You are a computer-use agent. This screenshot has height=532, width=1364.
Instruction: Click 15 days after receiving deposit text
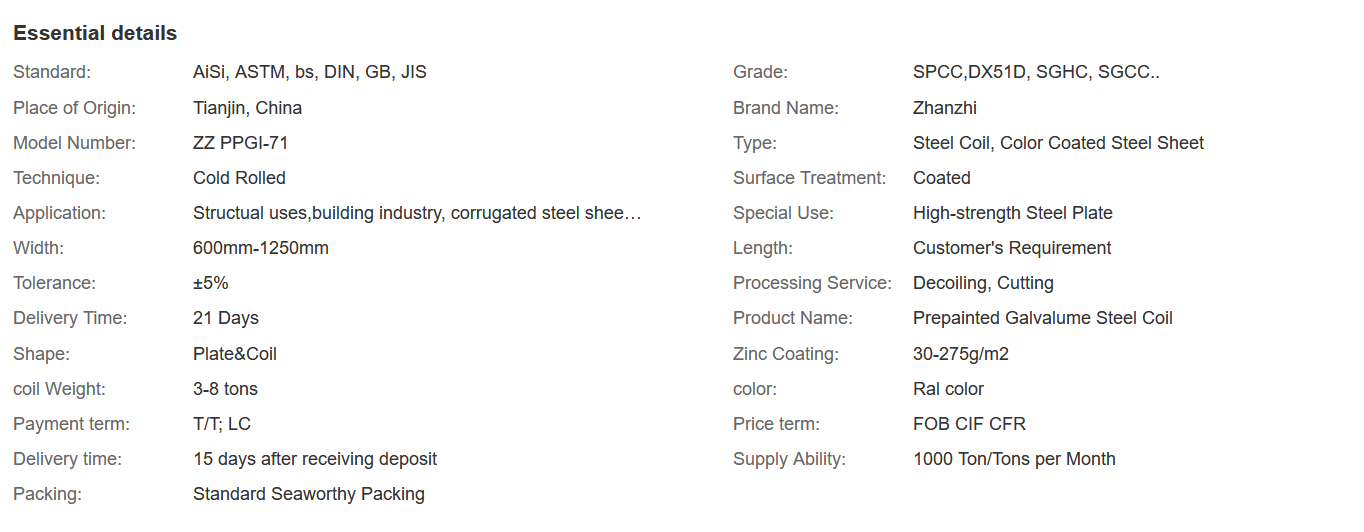coord(314,459)
